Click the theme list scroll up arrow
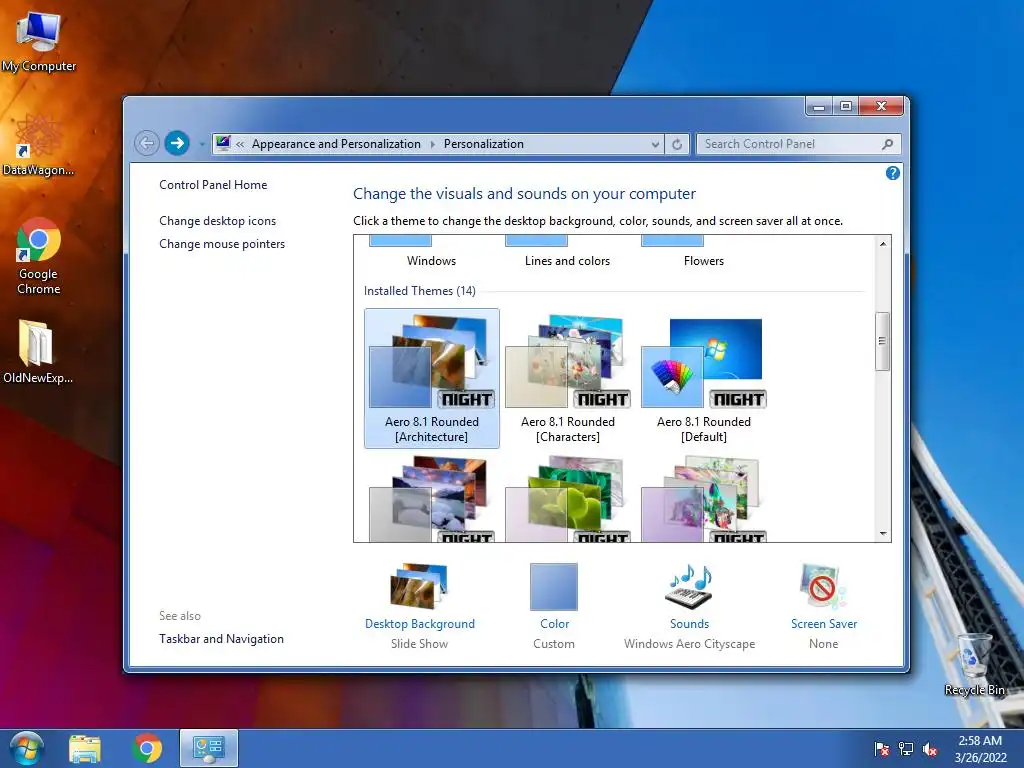 [x=882, y=244]
